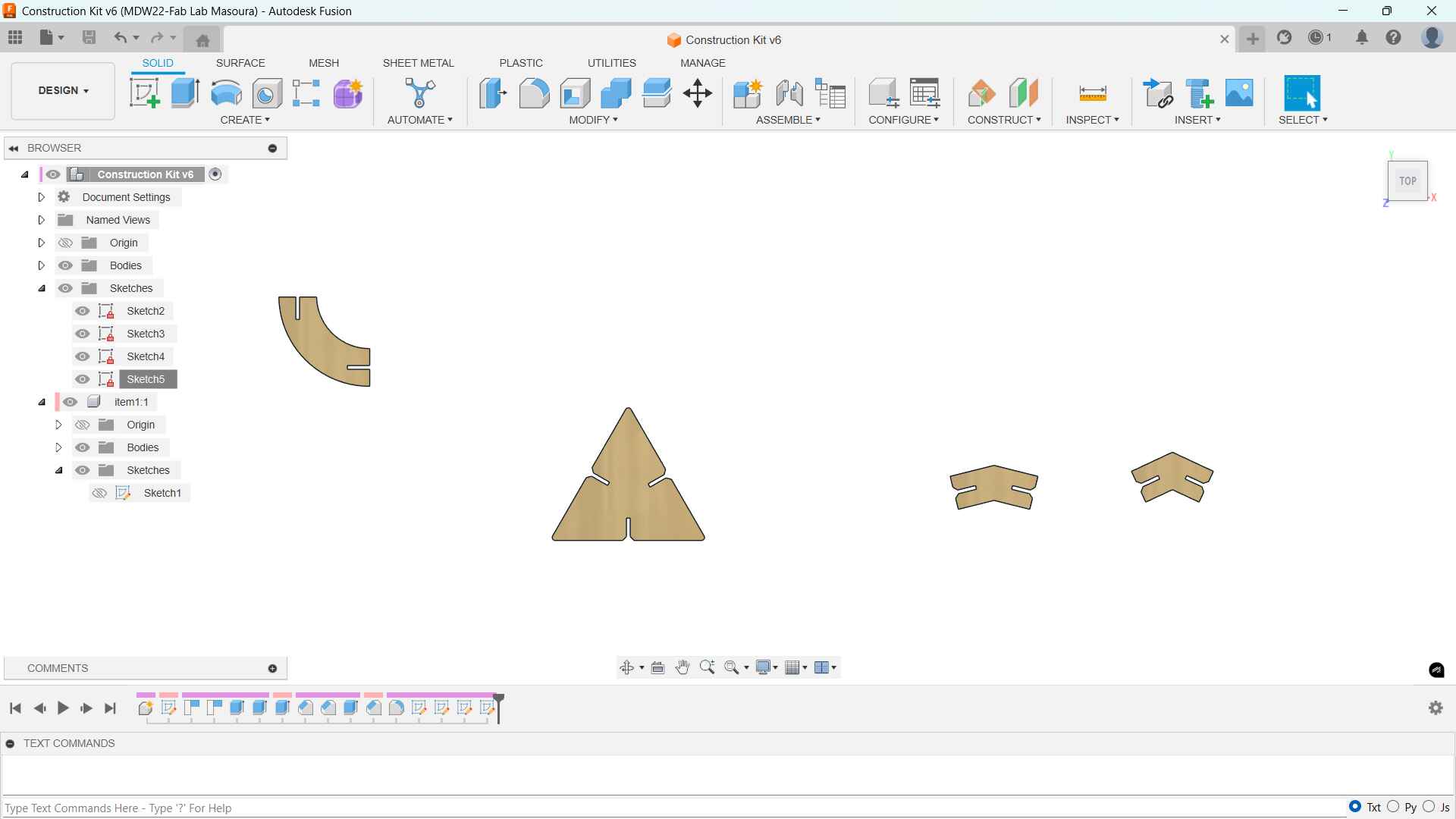This screenshot has height=819, width=1456.
Task: Click the Pan hand icon
Action: tap(682, 667)
